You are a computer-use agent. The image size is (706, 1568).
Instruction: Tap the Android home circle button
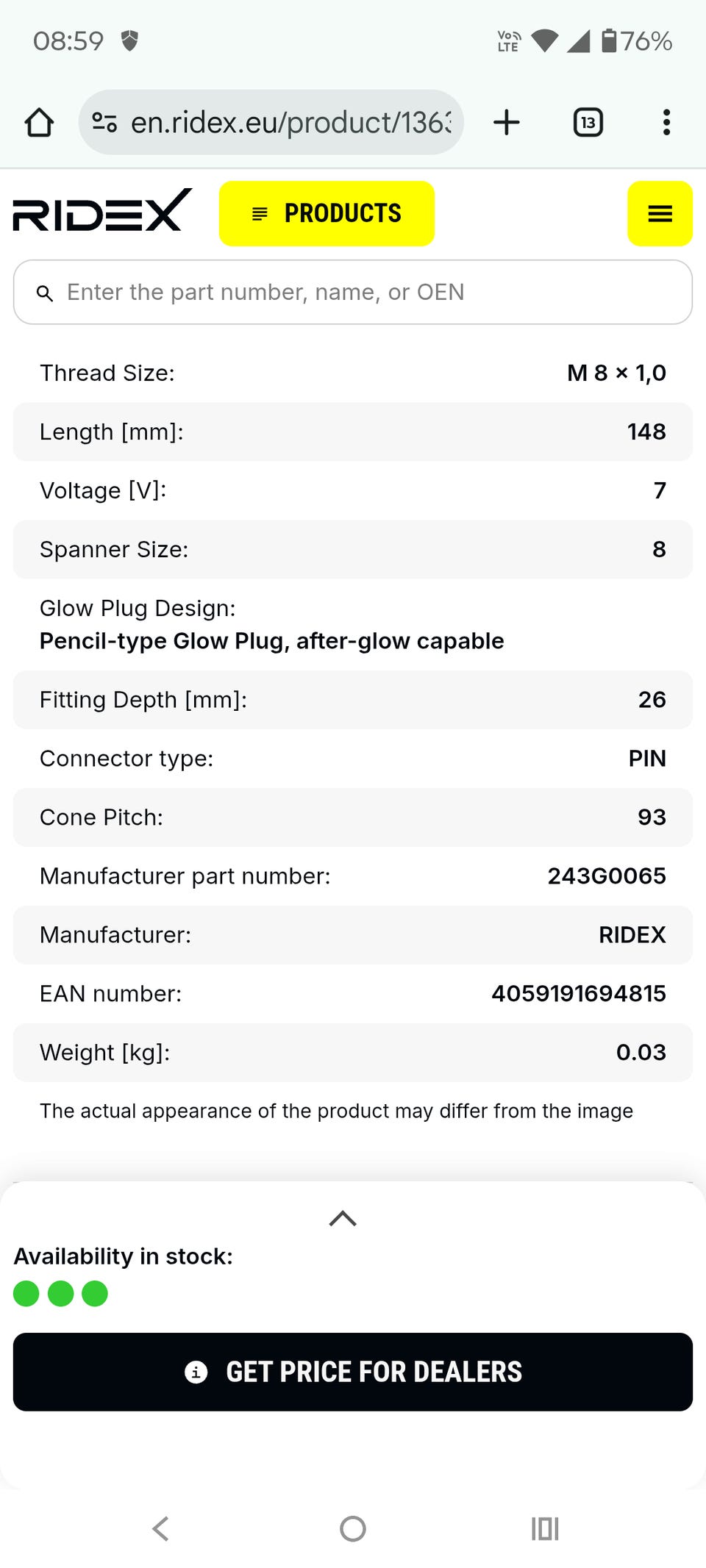coord(353,1529)
